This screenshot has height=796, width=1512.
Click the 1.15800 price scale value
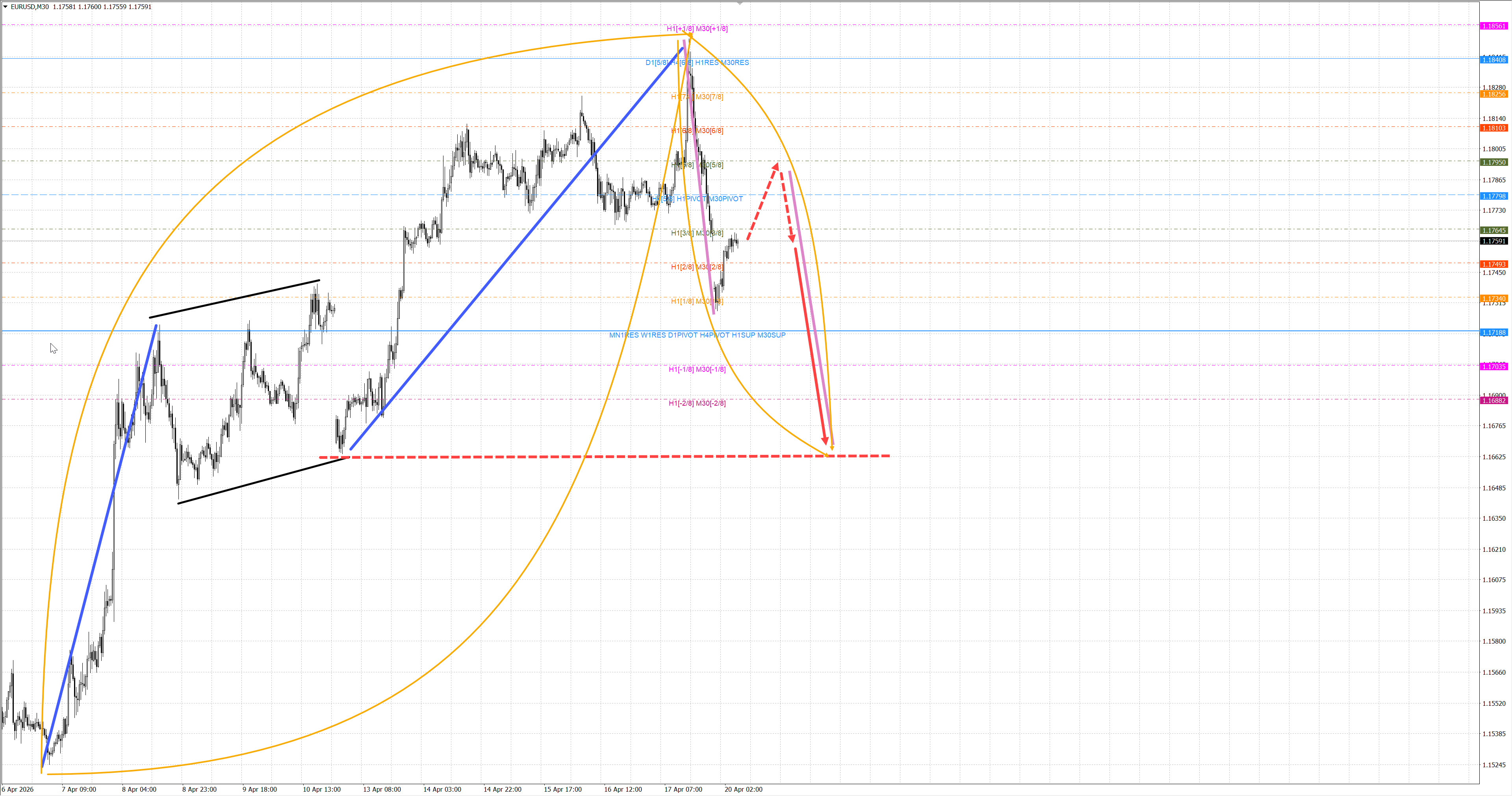tap(1494, 642)
